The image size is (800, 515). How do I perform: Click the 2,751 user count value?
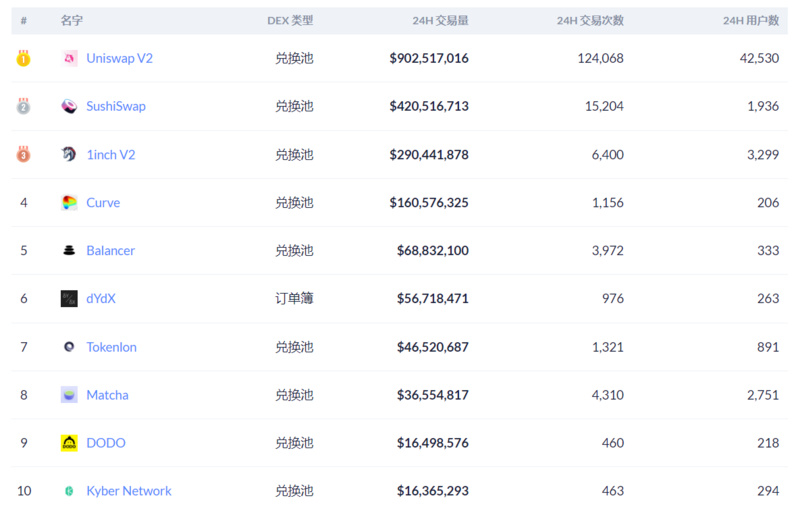point(763,395)
